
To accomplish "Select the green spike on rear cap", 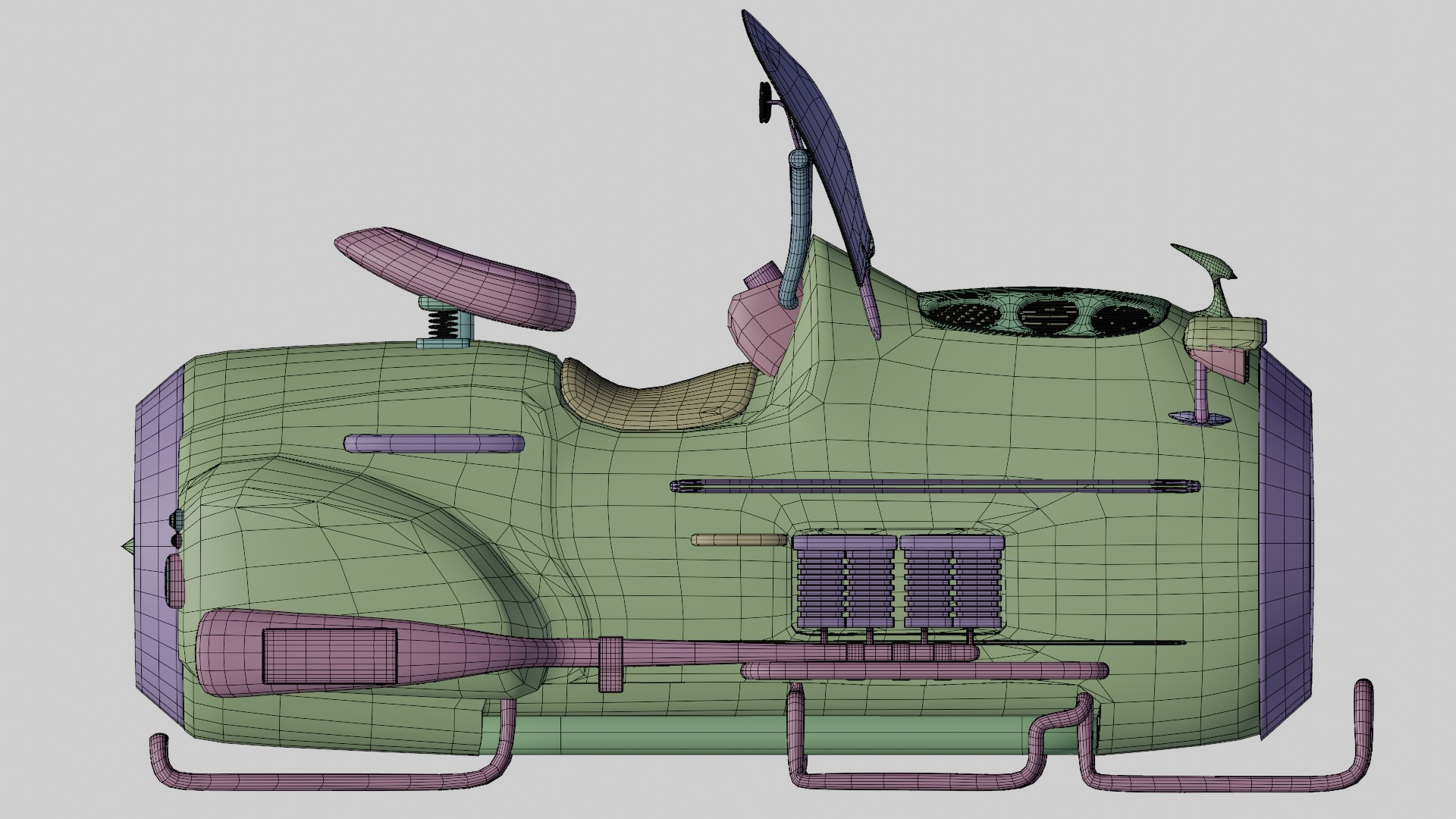I will (x=128, y=547).
